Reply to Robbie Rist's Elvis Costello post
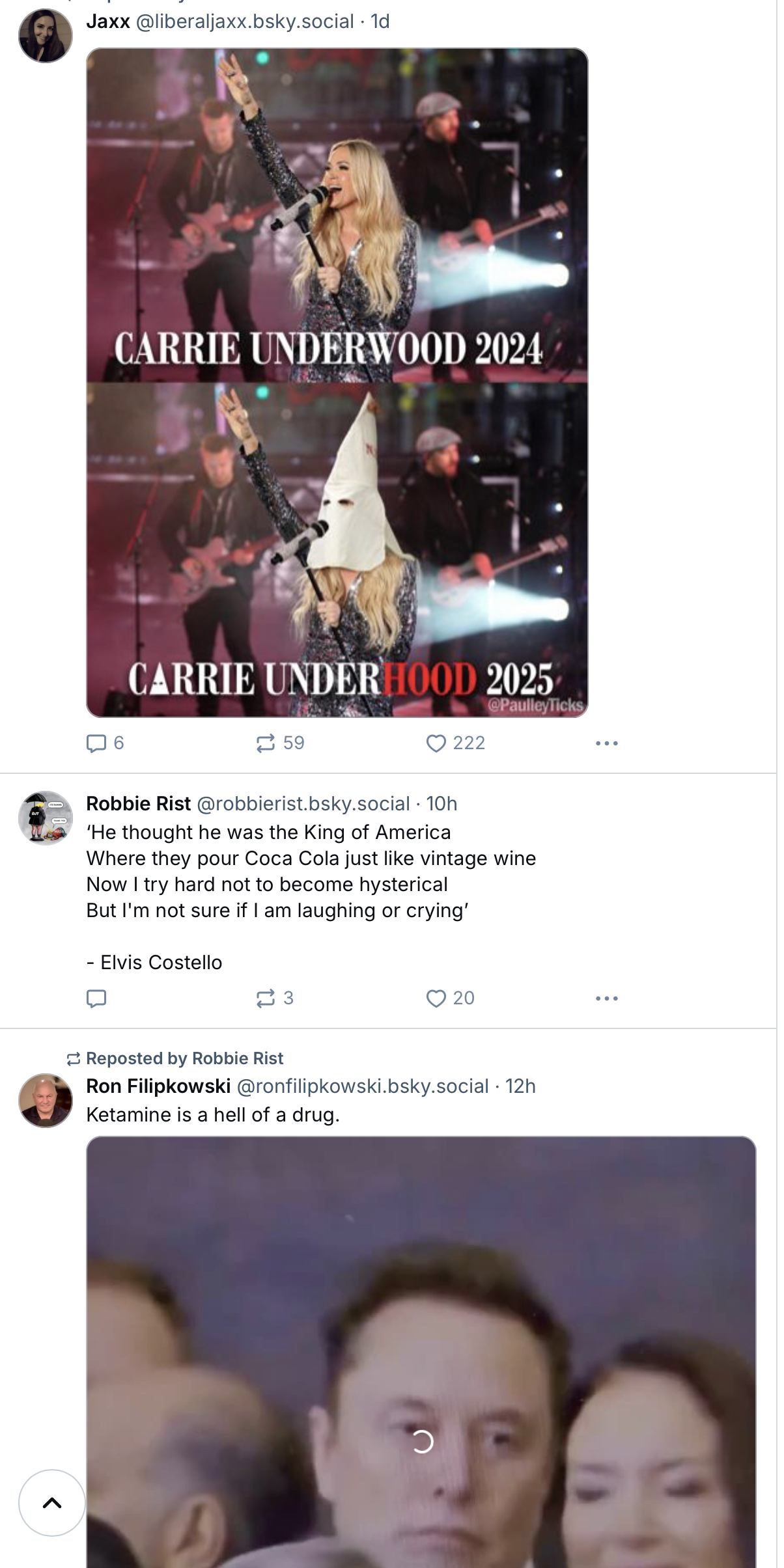 tap(96, 998)
